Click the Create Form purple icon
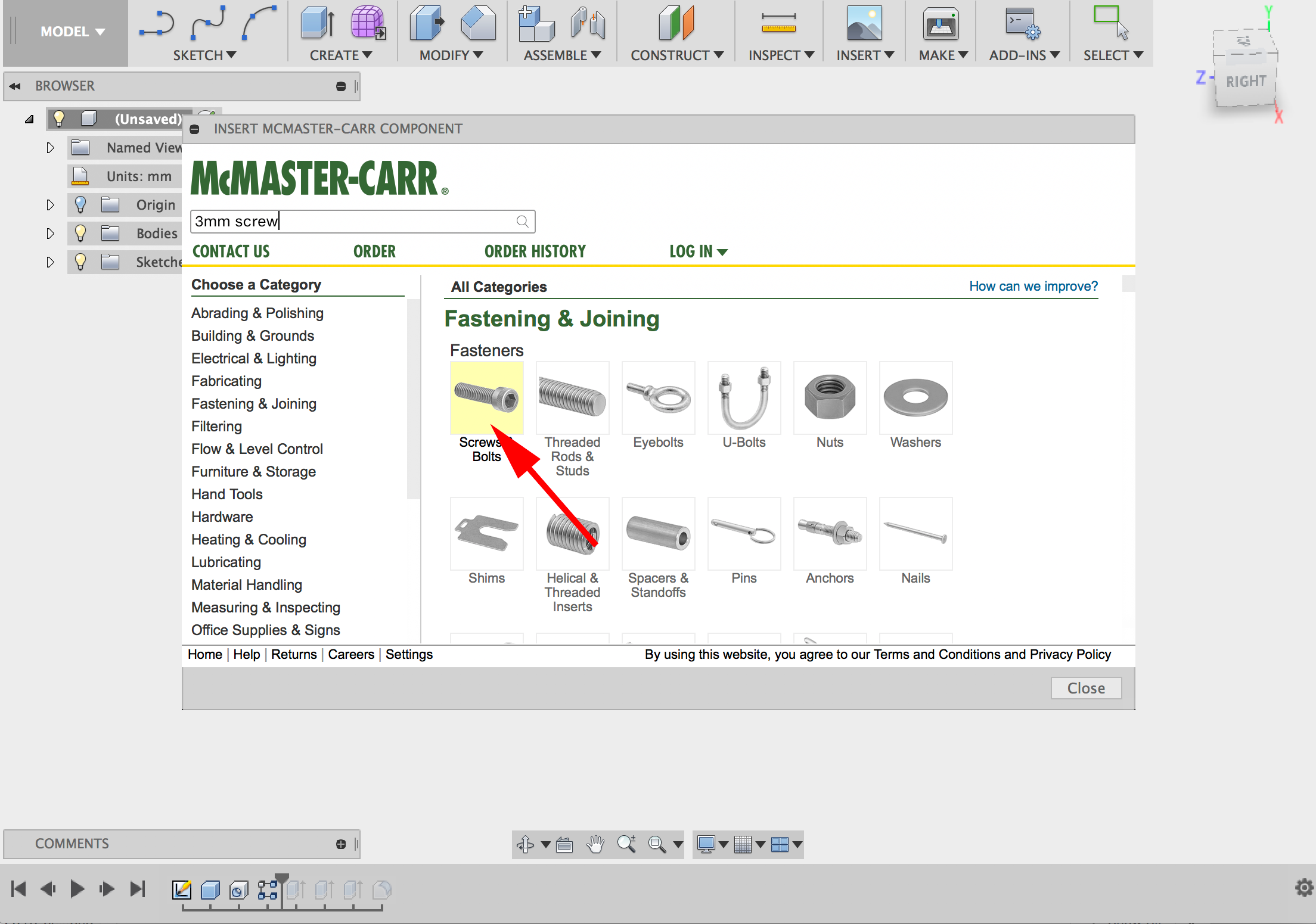 (368, 24)
